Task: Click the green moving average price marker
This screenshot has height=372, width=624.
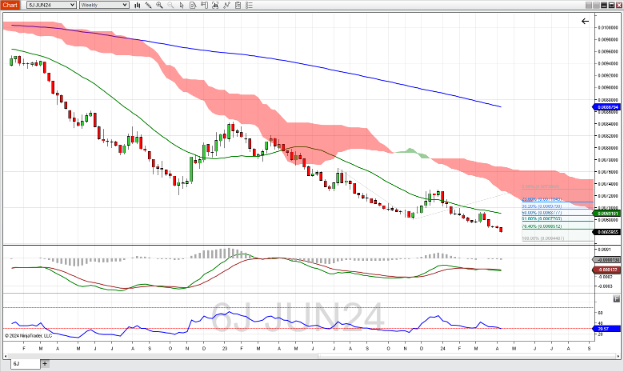Action: (x=607, y=214)
